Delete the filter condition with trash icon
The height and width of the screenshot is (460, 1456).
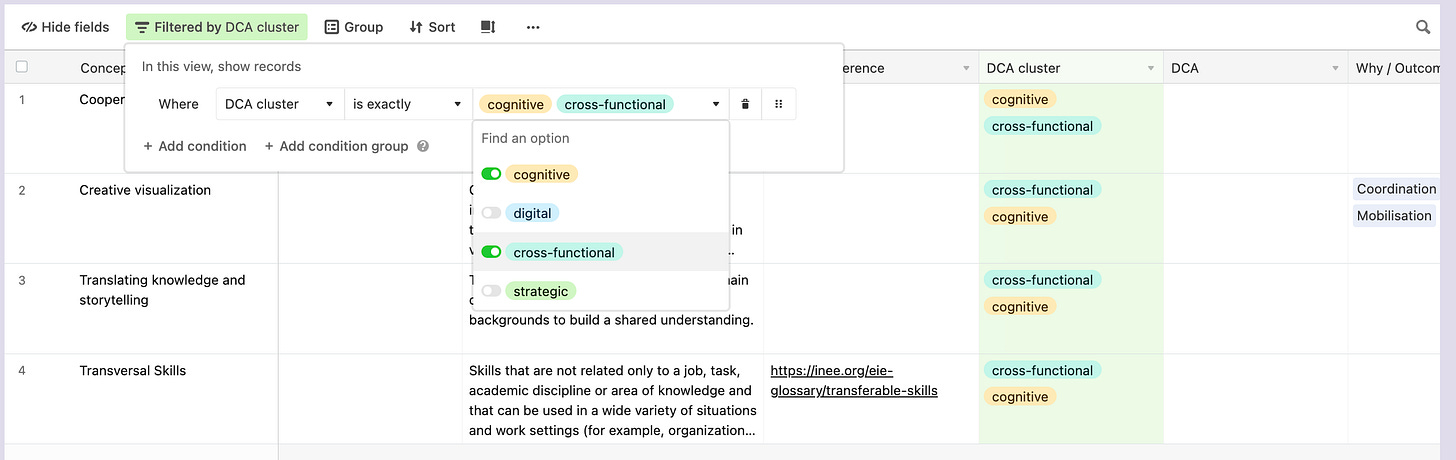[745, 104]
